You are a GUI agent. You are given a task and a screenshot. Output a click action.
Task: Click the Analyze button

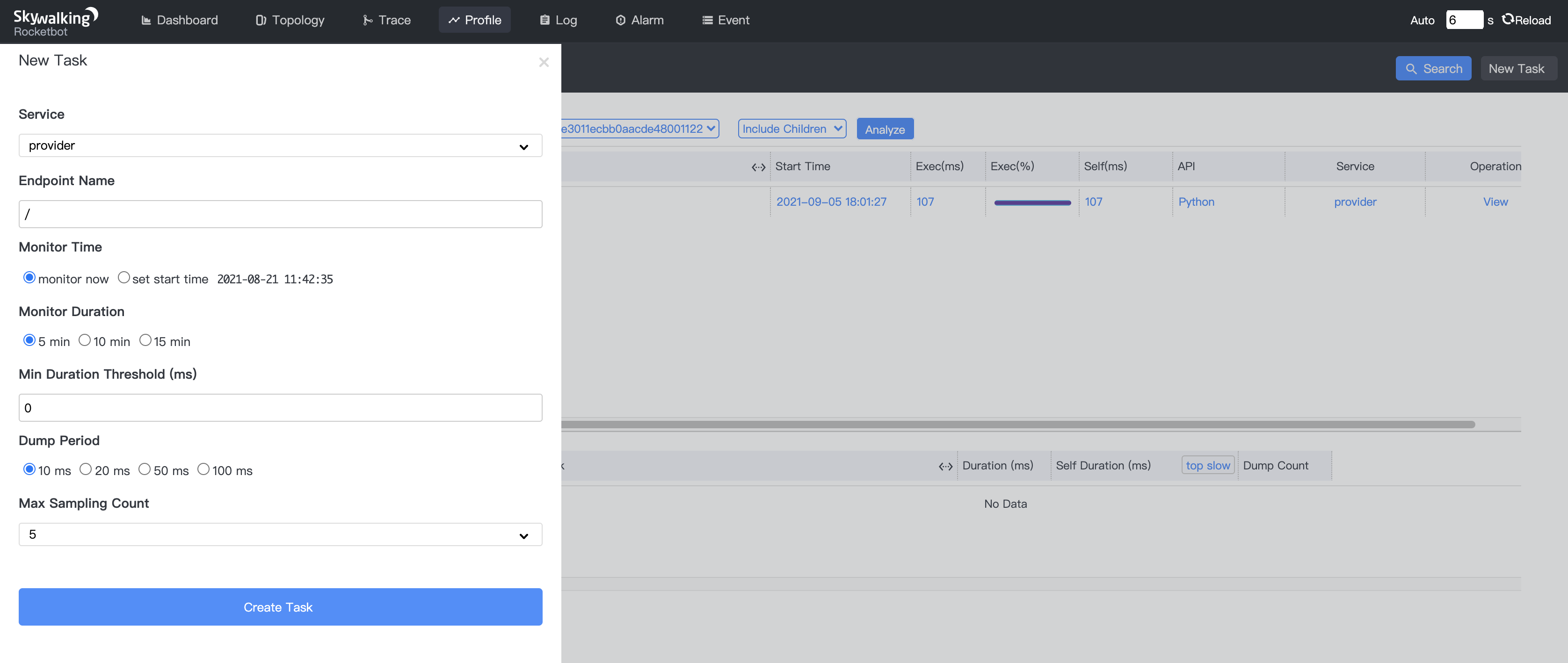[885, 129]
